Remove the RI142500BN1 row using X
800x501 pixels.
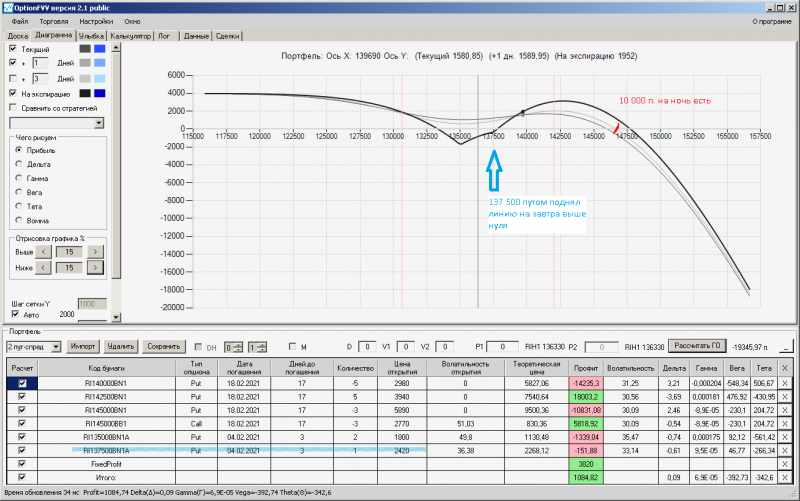coord(785,396)
